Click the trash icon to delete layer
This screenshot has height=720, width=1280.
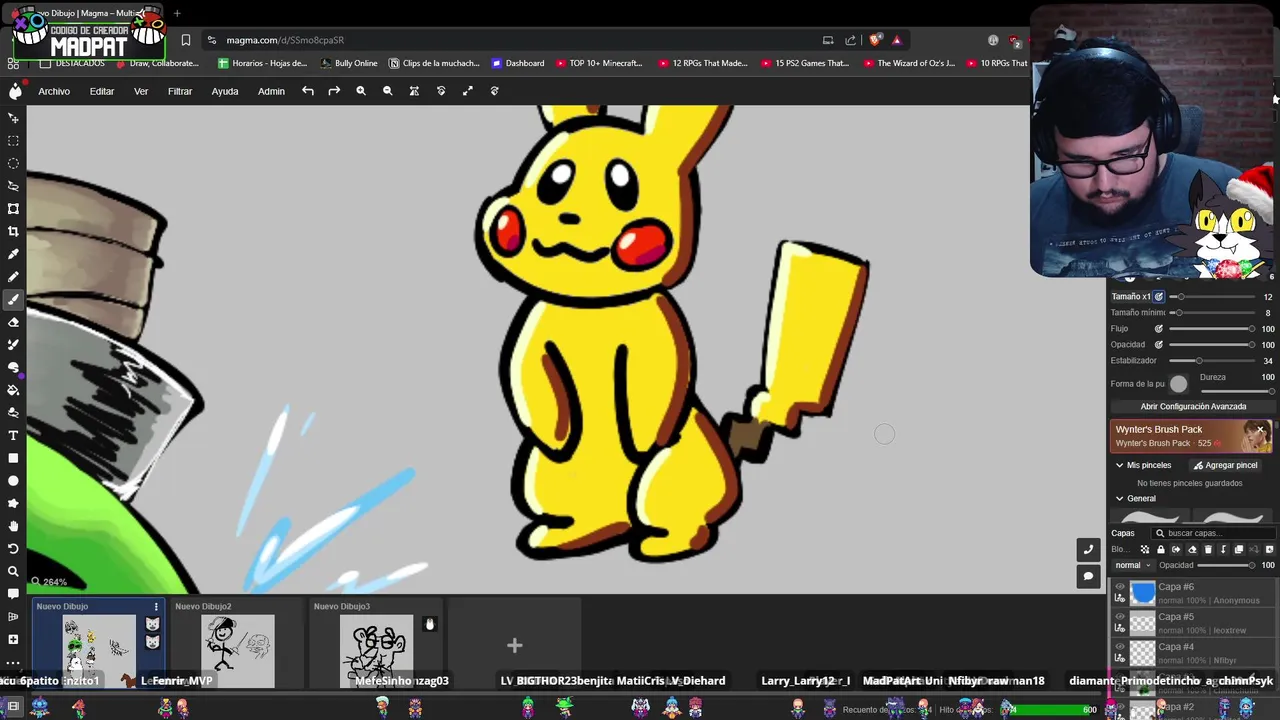pos(1208,549)
